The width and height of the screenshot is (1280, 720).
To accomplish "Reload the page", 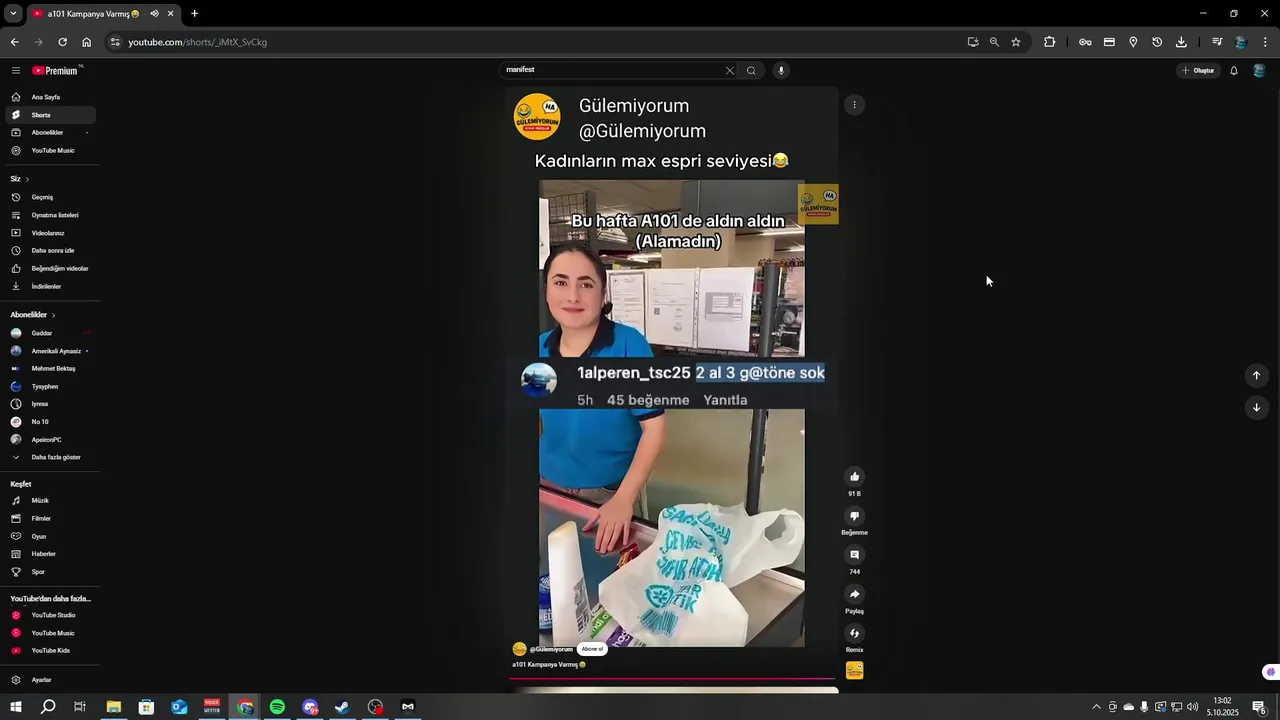I will (x=62, y=42).
